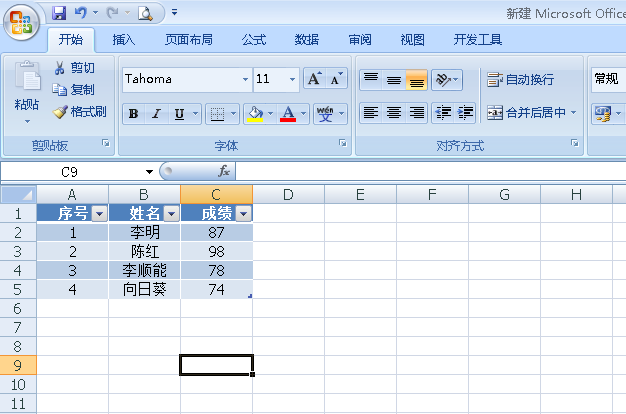
Task: Click the Format Painter brush icon
Action: coord(60,112)
